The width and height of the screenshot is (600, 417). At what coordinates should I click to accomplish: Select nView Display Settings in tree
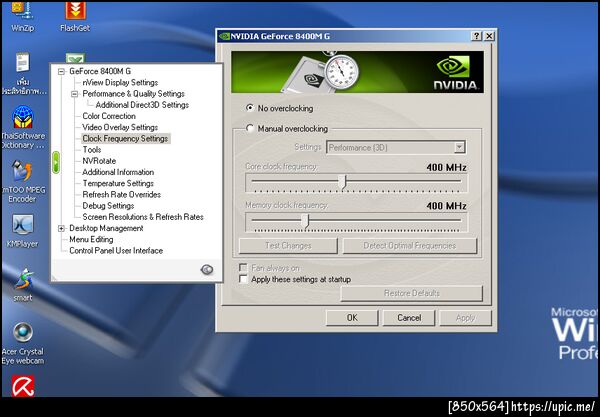[120, 83]
